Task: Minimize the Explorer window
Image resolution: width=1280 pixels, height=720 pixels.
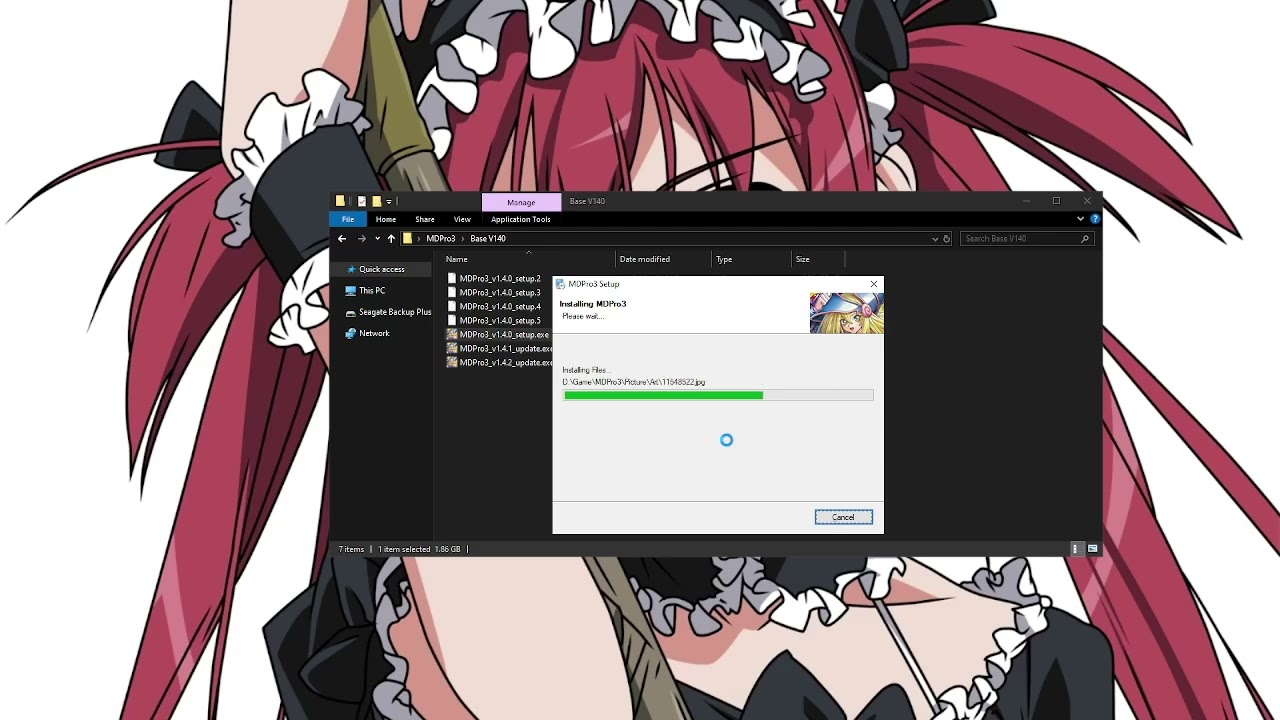Action: (x=1026, y=201)
